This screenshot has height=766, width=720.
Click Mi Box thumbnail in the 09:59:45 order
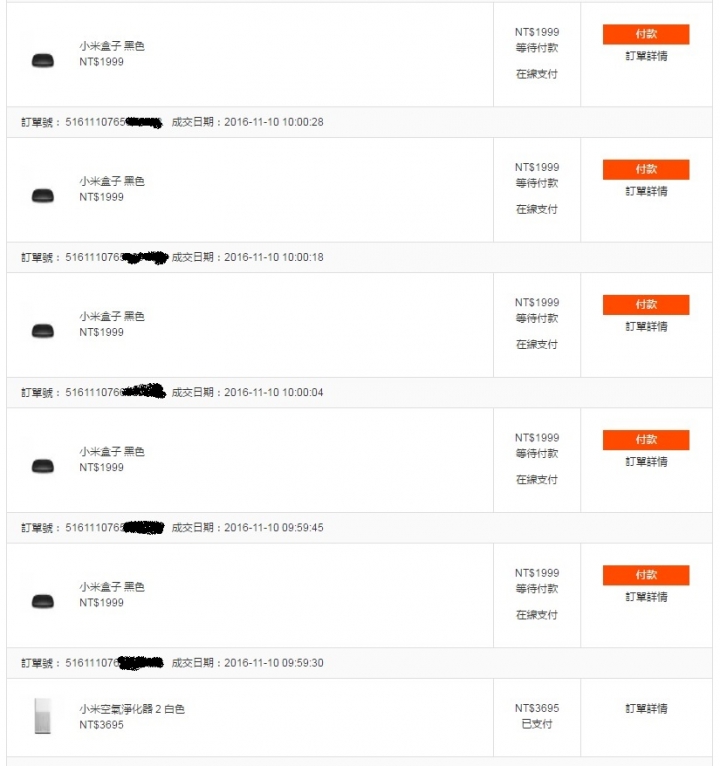(x=42, y=602)
